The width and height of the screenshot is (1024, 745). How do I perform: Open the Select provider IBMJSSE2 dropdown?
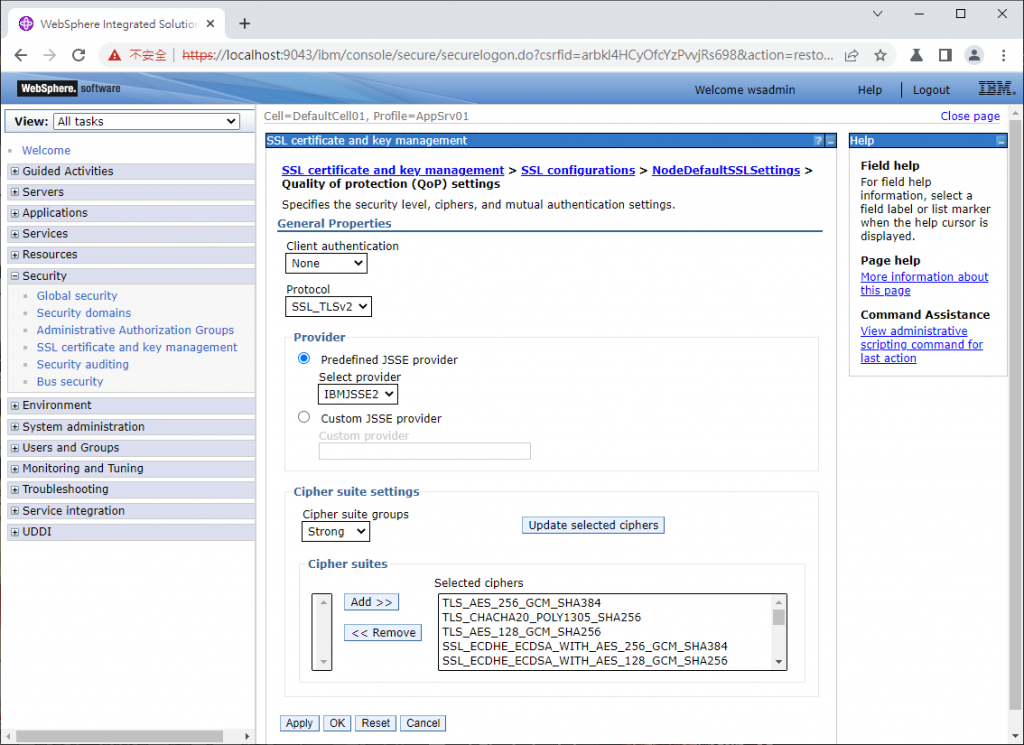(358, 394)
